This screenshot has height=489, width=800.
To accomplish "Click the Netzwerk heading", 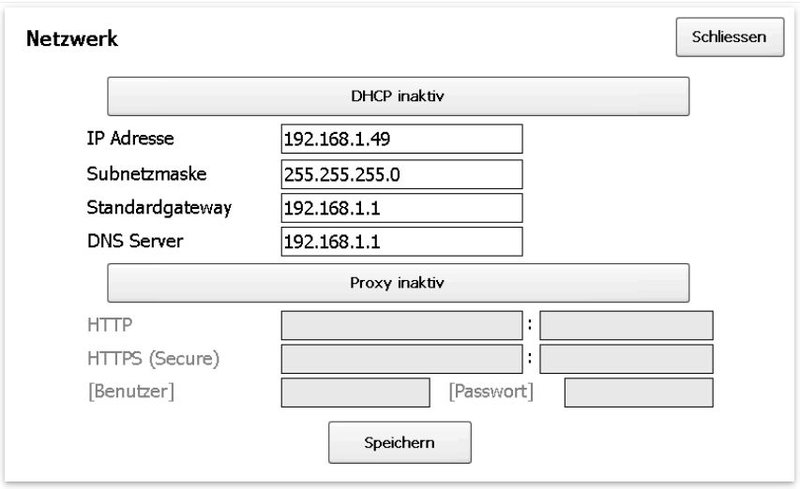I will (72, 39).
